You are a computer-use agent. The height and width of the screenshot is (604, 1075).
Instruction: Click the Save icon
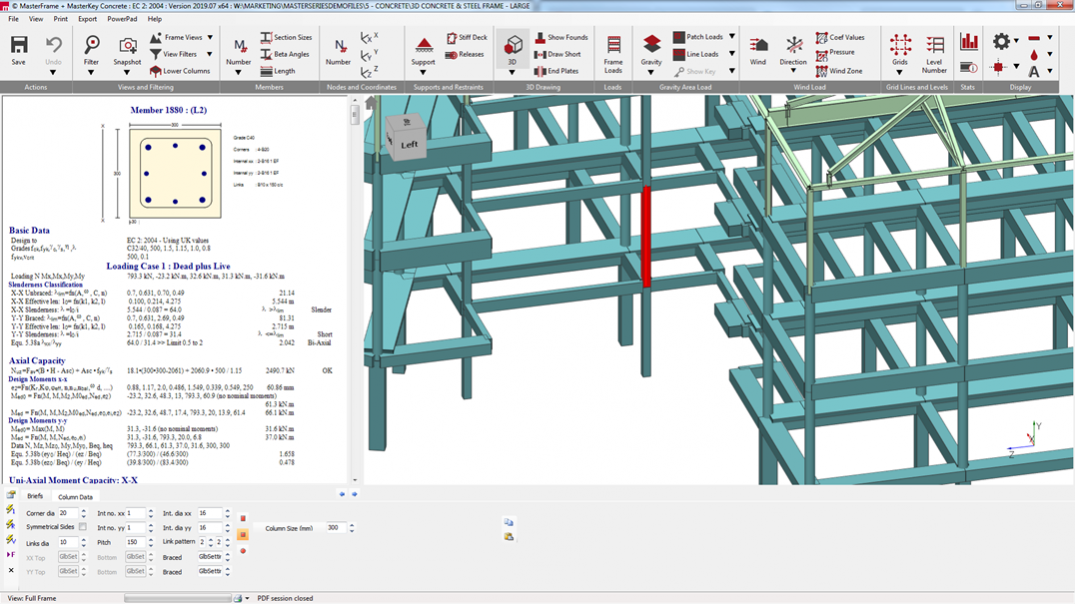pyautogui.click(x=19, y=45)
